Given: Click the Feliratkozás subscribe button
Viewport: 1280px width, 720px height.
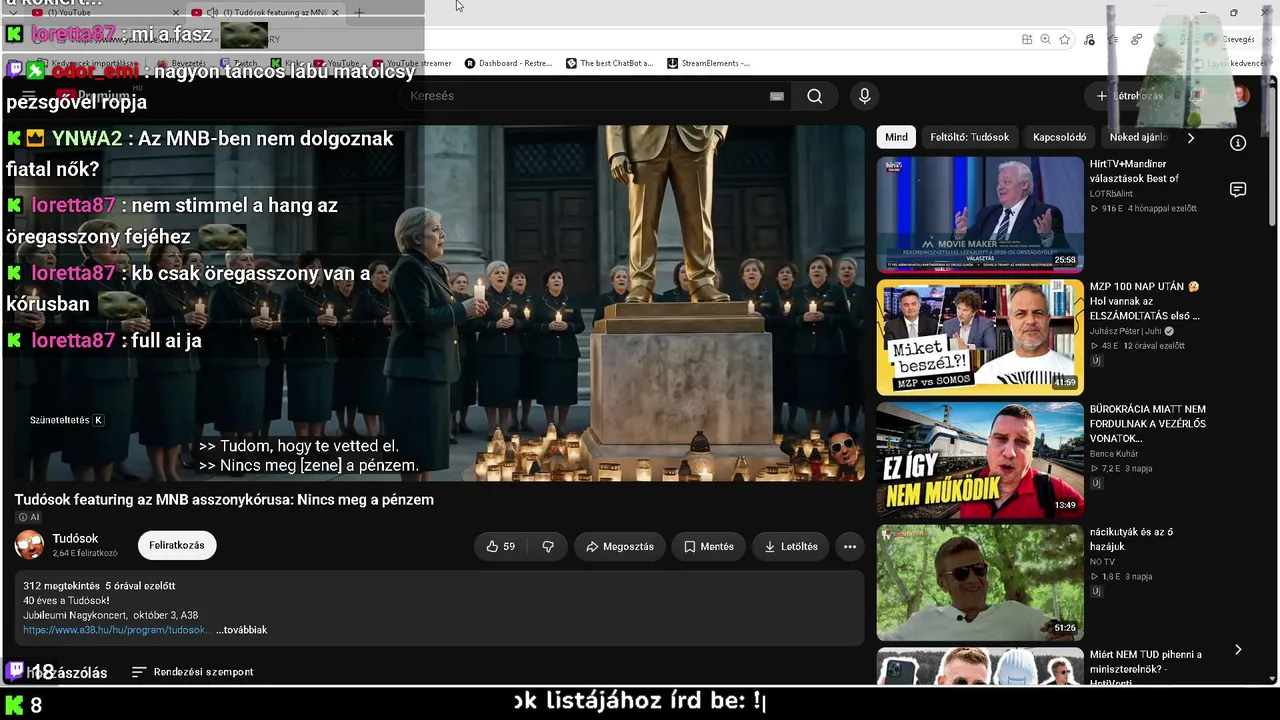Looking at the screenshot, I should pyautogui.click(x=177, y=545).
